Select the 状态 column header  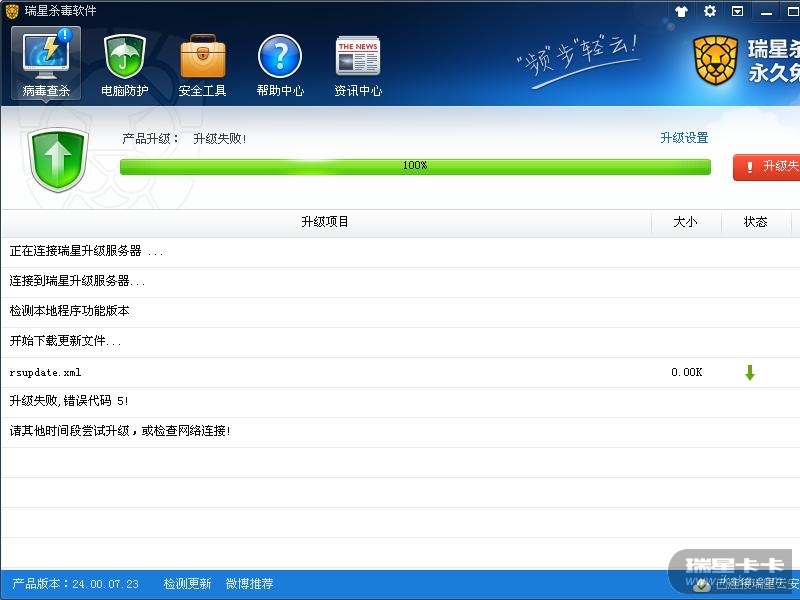point(756,222)
